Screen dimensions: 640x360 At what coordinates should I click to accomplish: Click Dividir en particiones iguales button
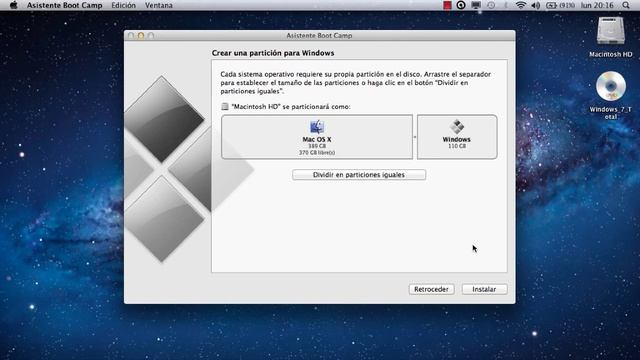point(359,175)
